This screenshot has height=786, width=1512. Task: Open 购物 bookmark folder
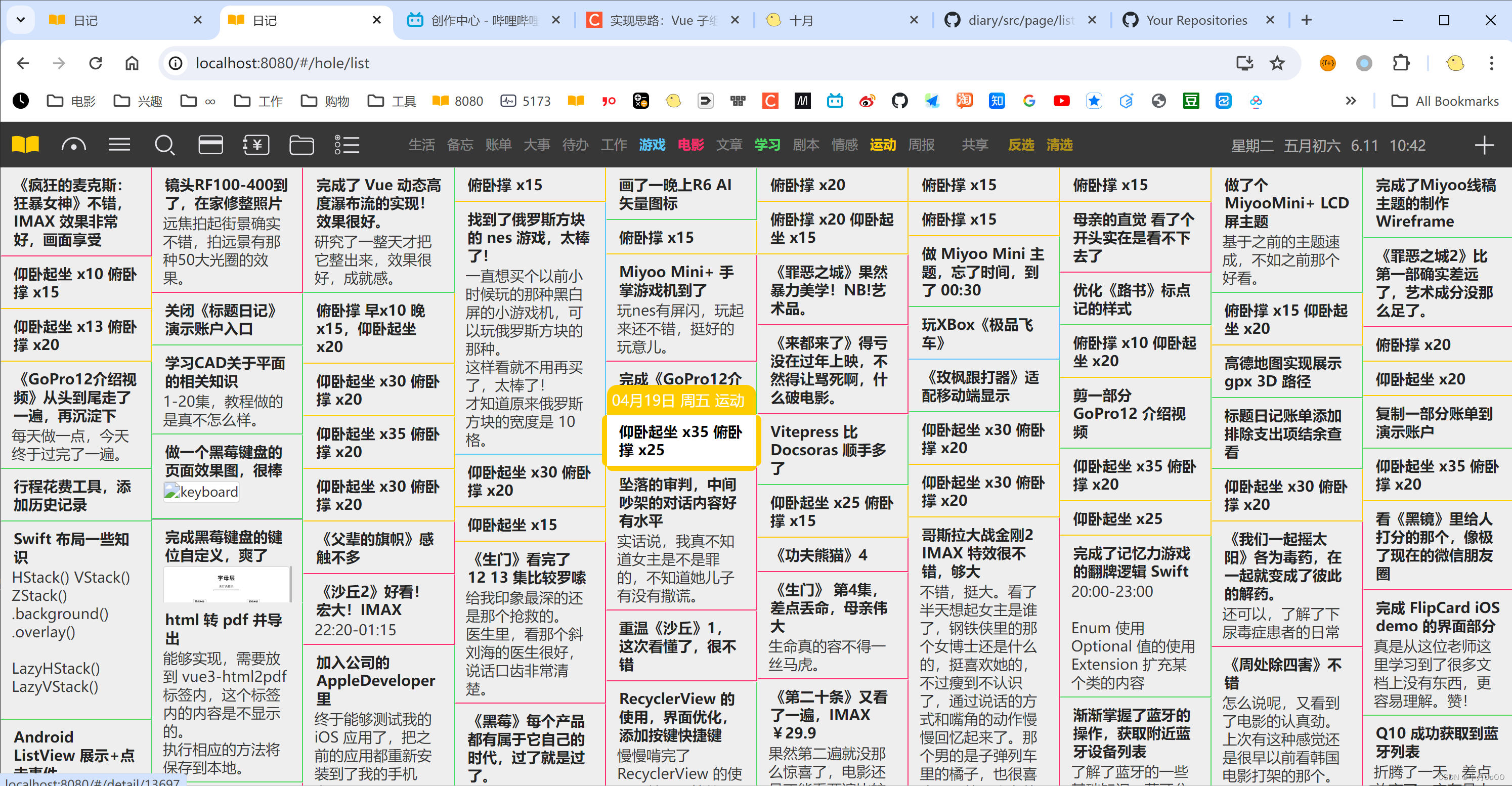coord(325,101)
